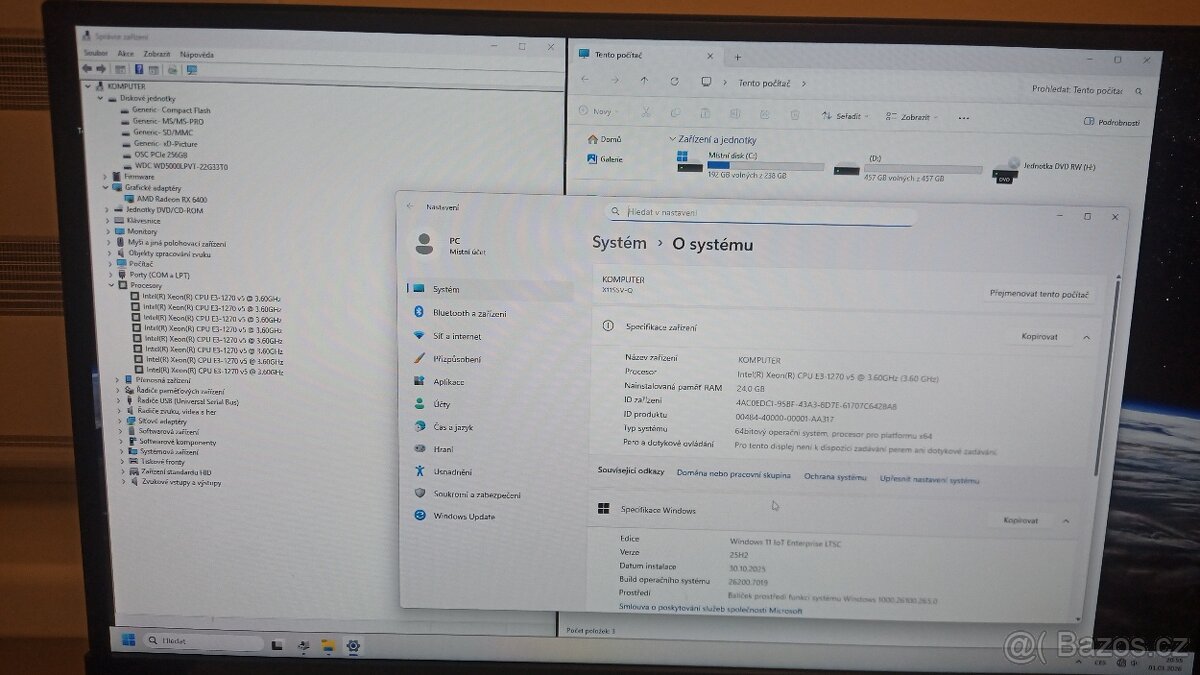Open the Akce menu in Device Manager

[x=125, y=53]
